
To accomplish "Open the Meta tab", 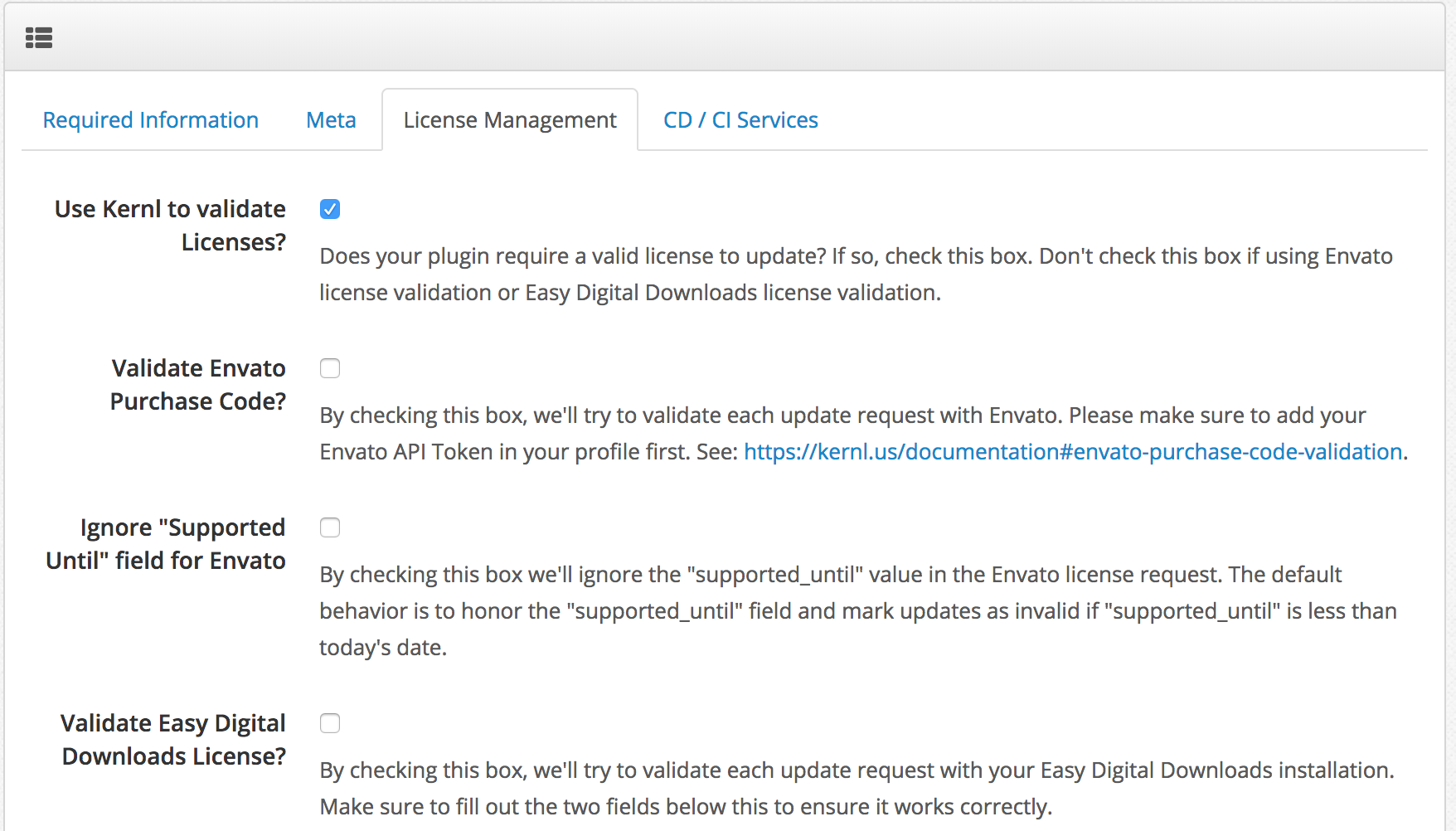I will 331,119.
